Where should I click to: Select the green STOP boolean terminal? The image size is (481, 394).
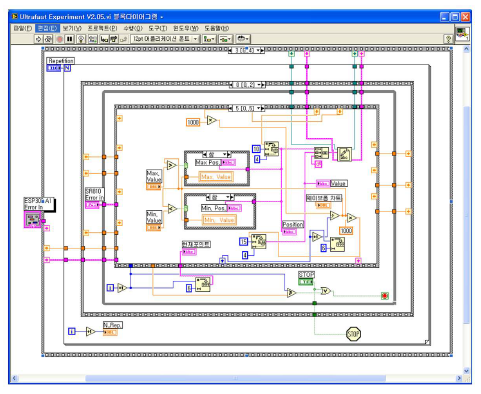click(306, 282)
